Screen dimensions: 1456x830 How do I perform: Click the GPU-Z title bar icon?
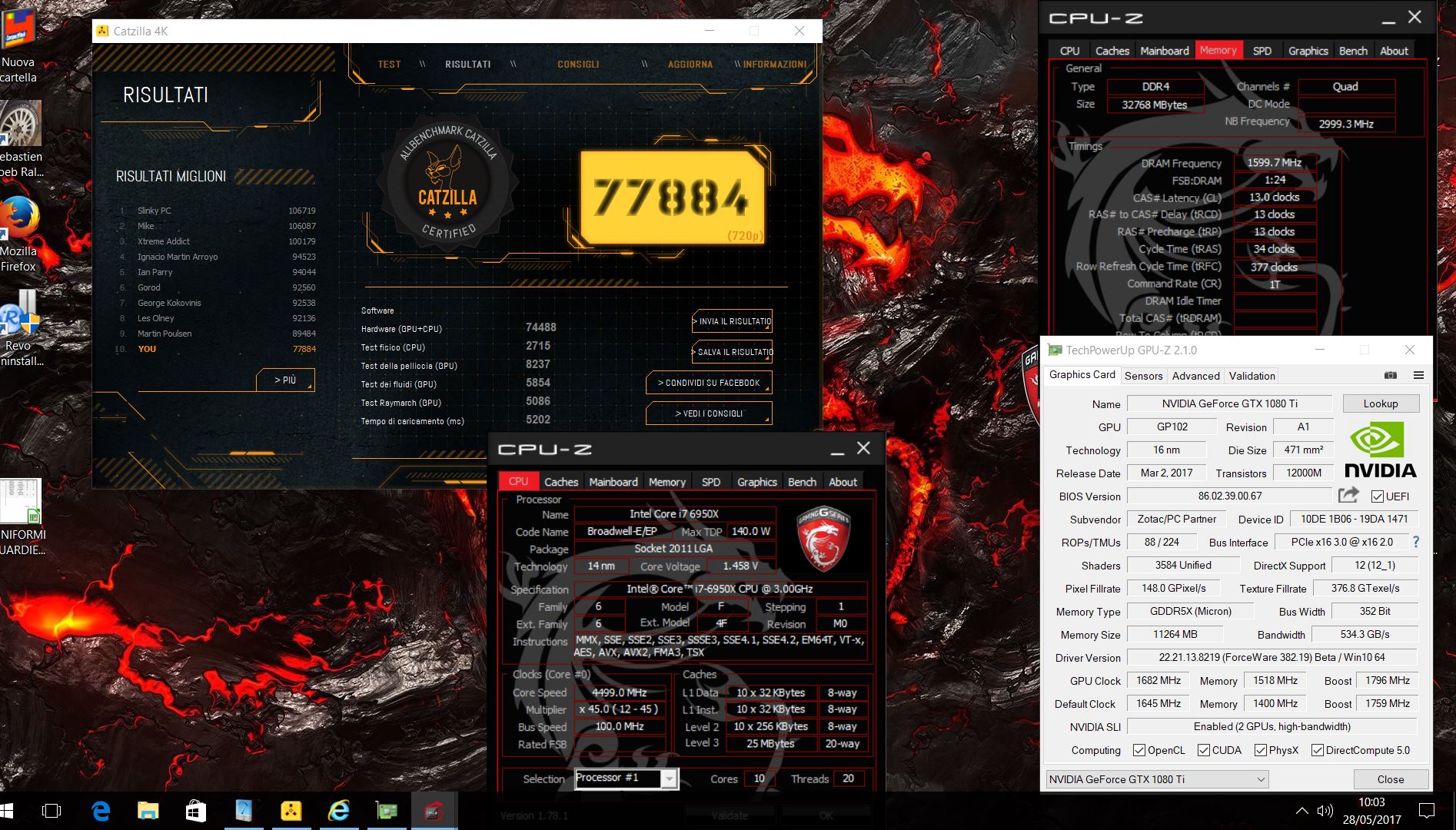(1055, 350)
